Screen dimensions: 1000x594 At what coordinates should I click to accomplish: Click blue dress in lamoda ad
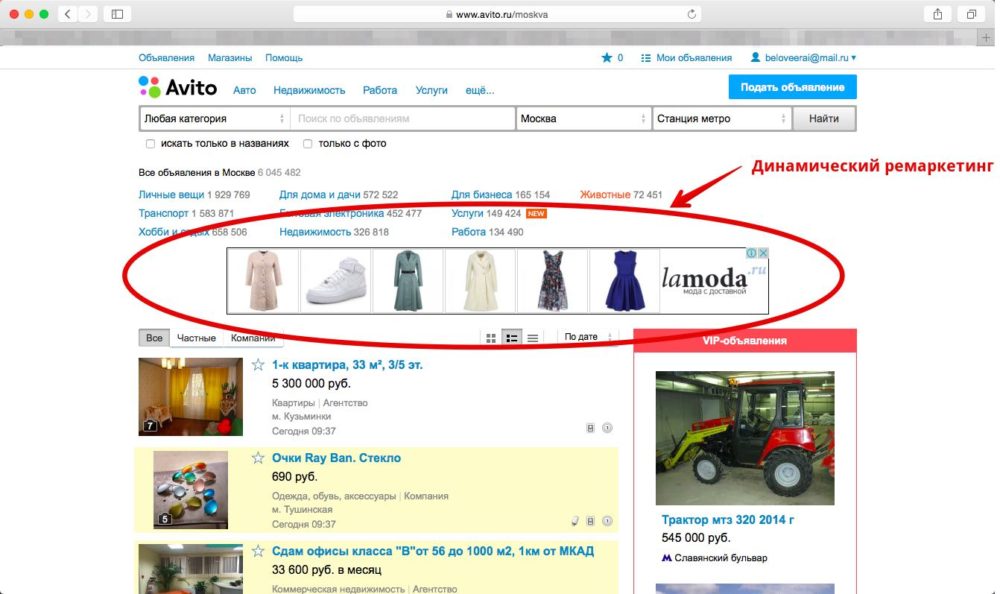tap(624, 281)
